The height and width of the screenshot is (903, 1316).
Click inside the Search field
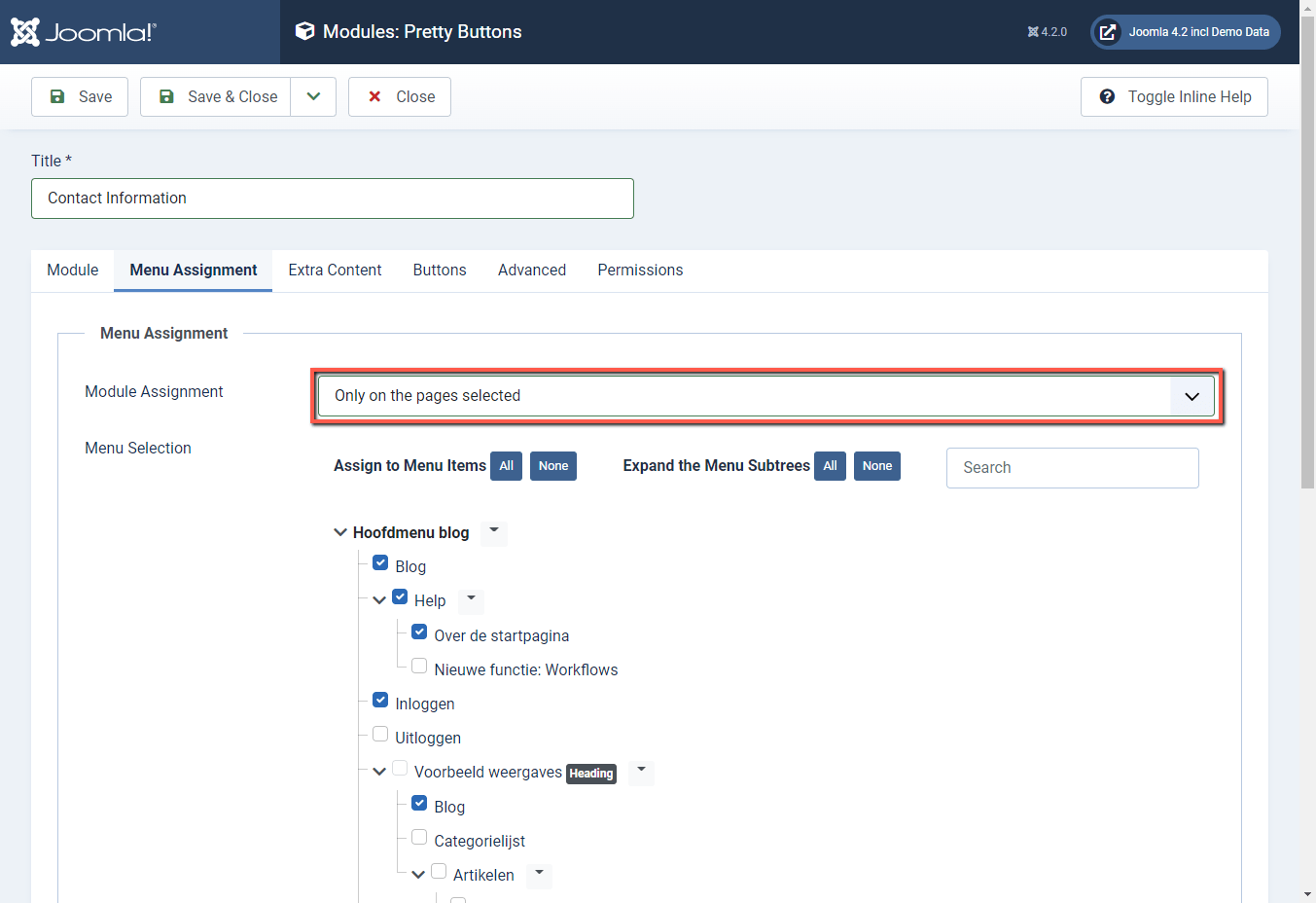coord(1072,467)
